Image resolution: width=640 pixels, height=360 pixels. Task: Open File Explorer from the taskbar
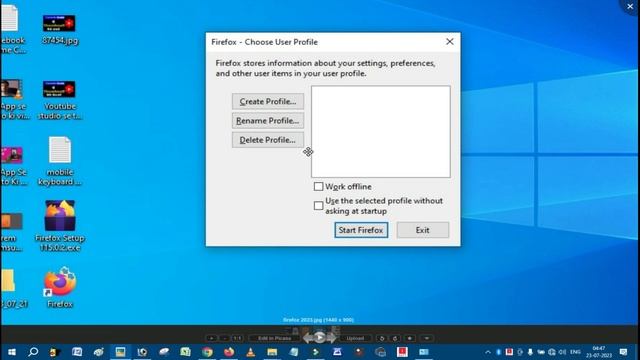[272, 352]
